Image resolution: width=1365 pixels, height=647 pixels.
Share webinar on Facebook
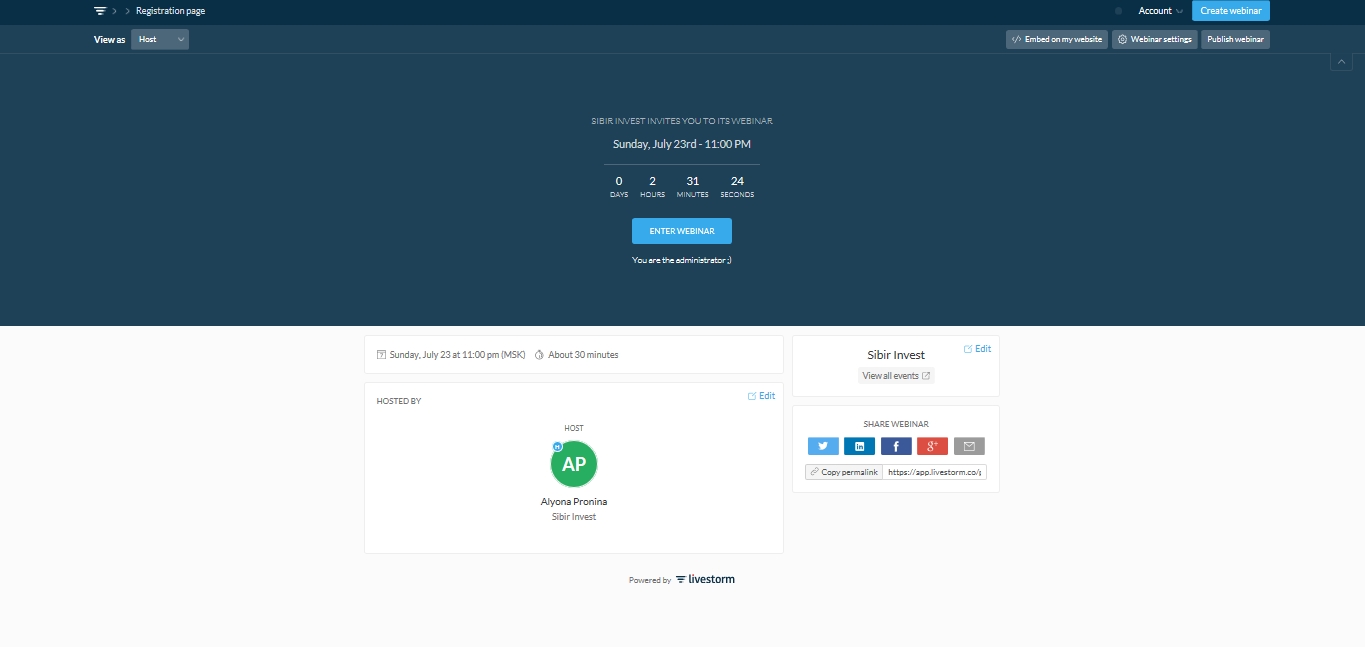pyautogui.click(x=896, y=446)
